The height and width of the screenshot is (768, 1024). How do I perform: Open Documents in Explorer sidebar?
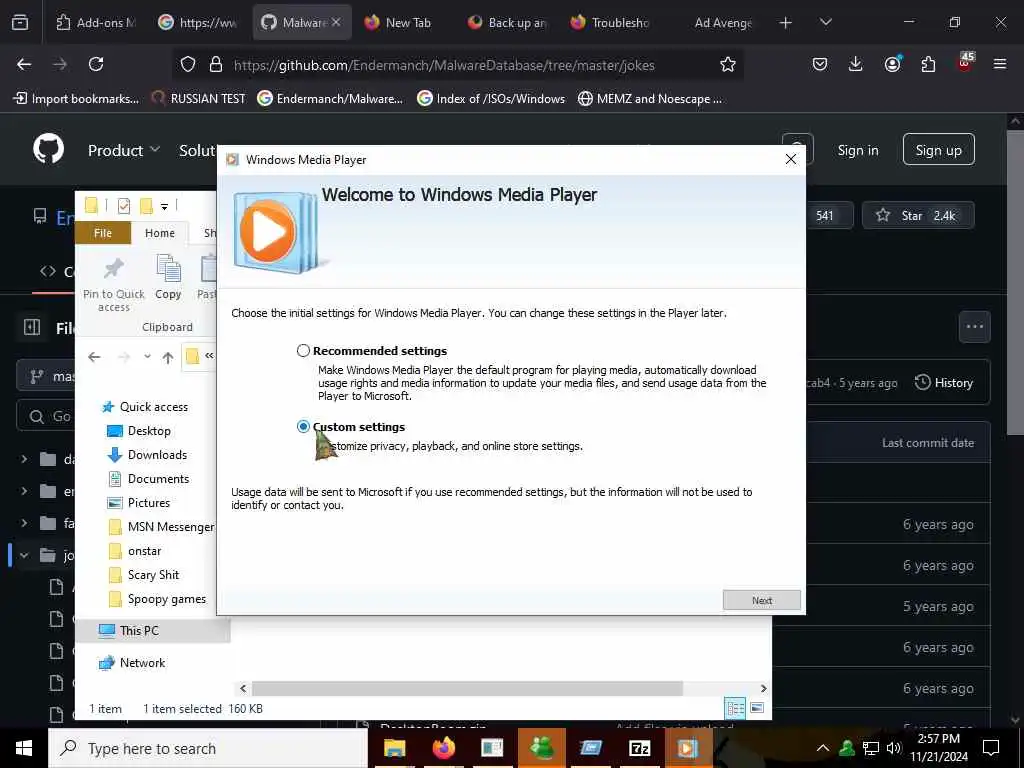click(149, 479)
